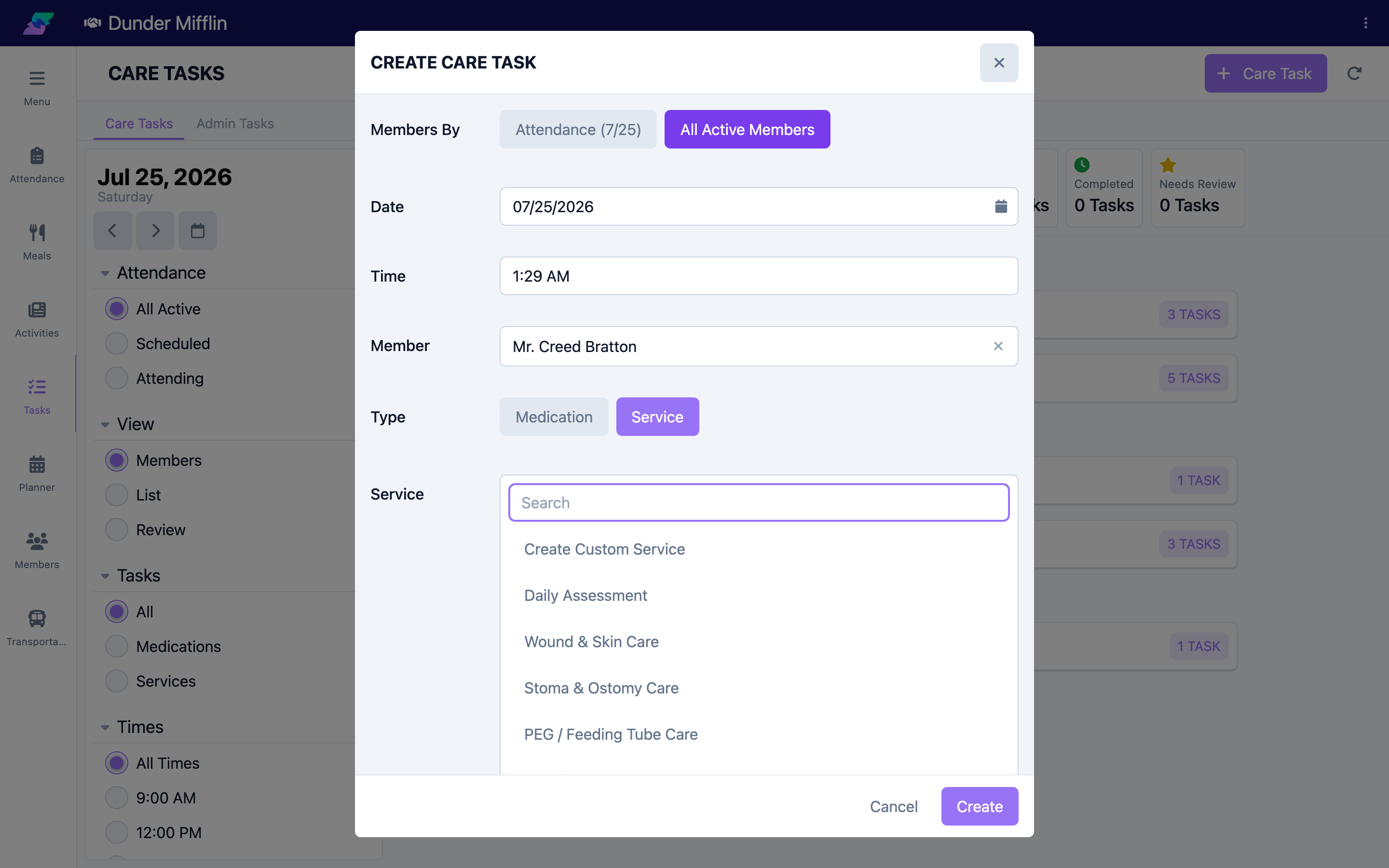The width and height of the screenshot is (1389, 868).
Task: Switch to Admin Tasks tab
Action: click(235, 123)
